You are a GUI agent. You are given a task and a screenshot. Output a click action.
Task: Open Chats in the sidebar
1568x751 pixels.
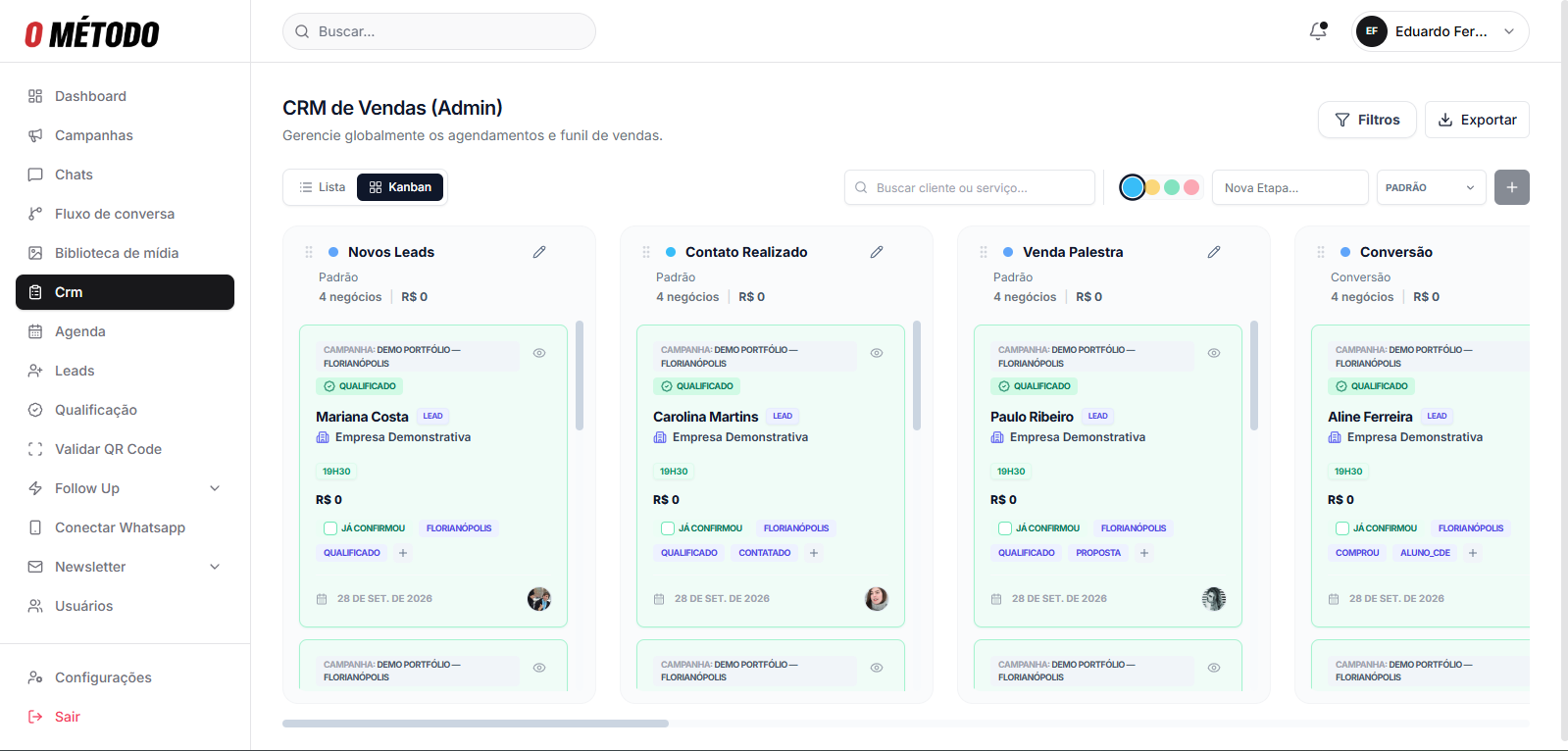point(125,175)
